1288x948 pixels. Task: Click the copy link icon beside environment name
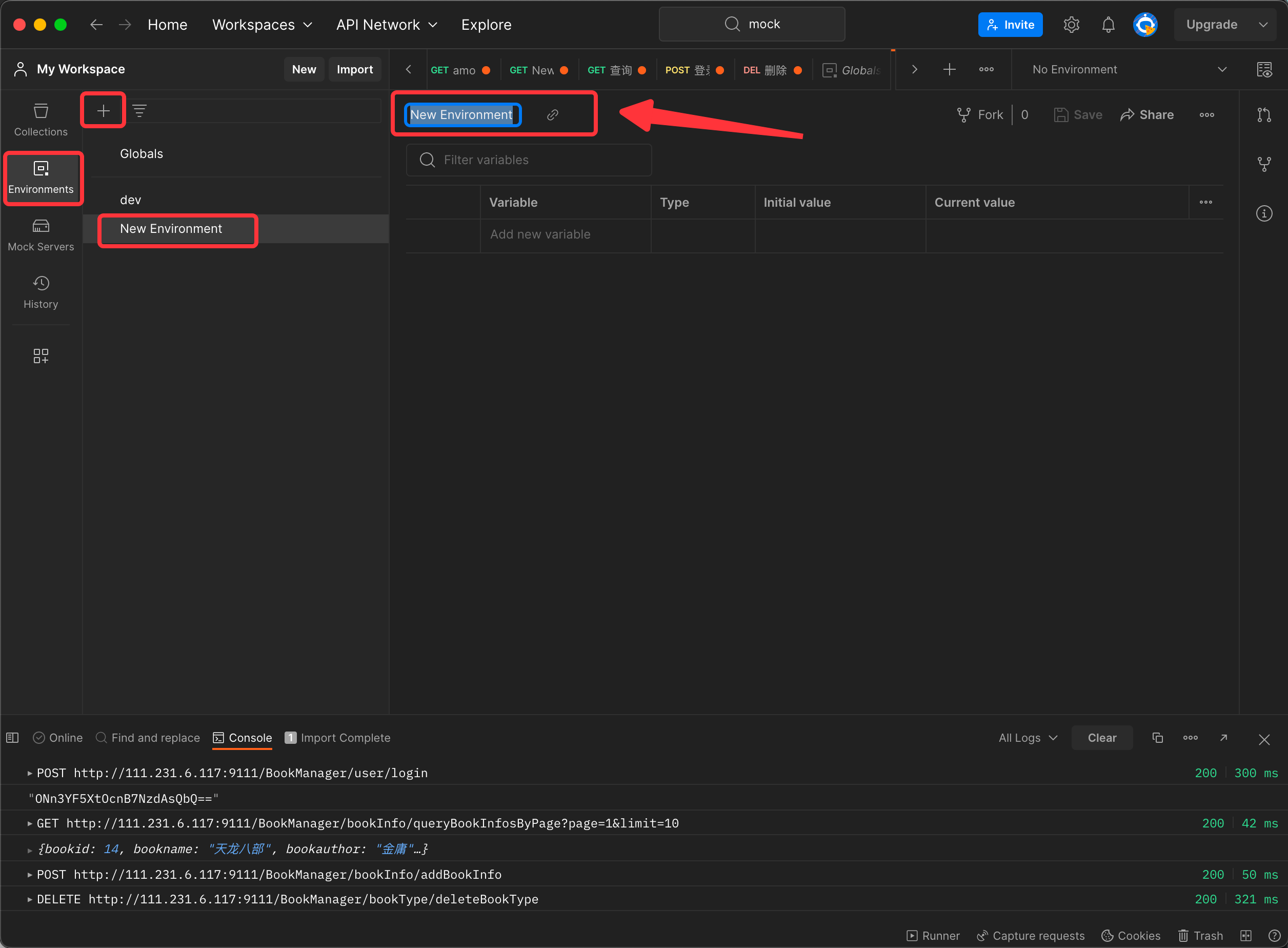pos(552,115)
